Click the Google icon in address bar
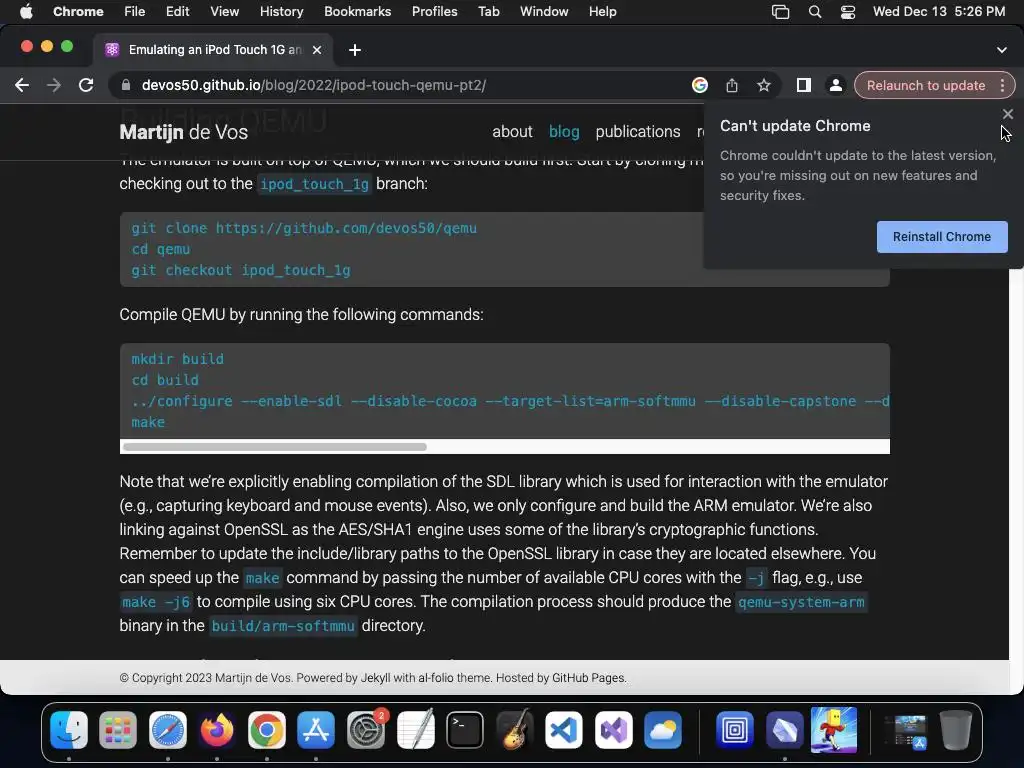Image resolution: width=1024 pixels, height=768 pixels. click(x=700, y=85)
